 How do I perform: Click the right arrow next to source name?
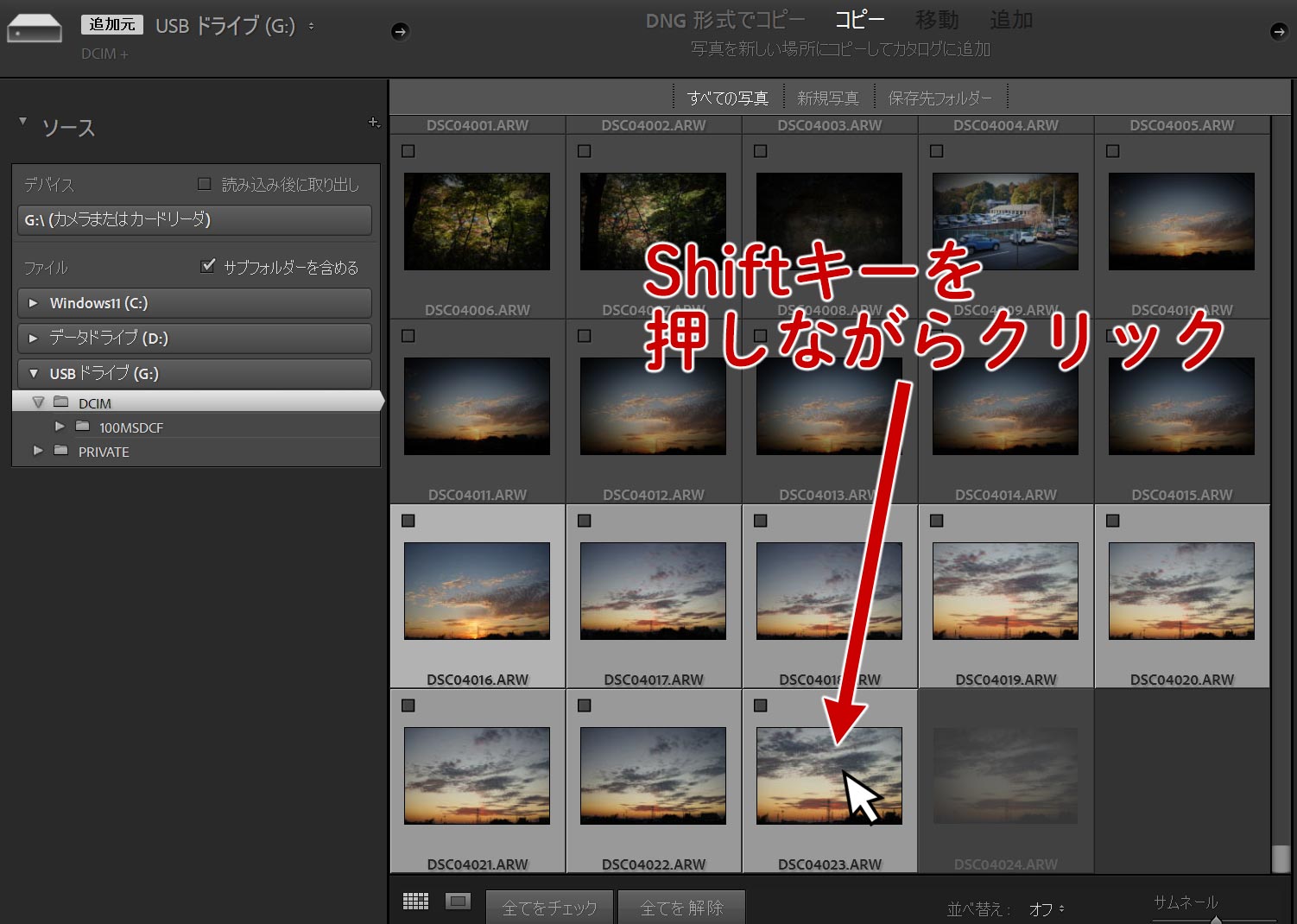[400, 32]
